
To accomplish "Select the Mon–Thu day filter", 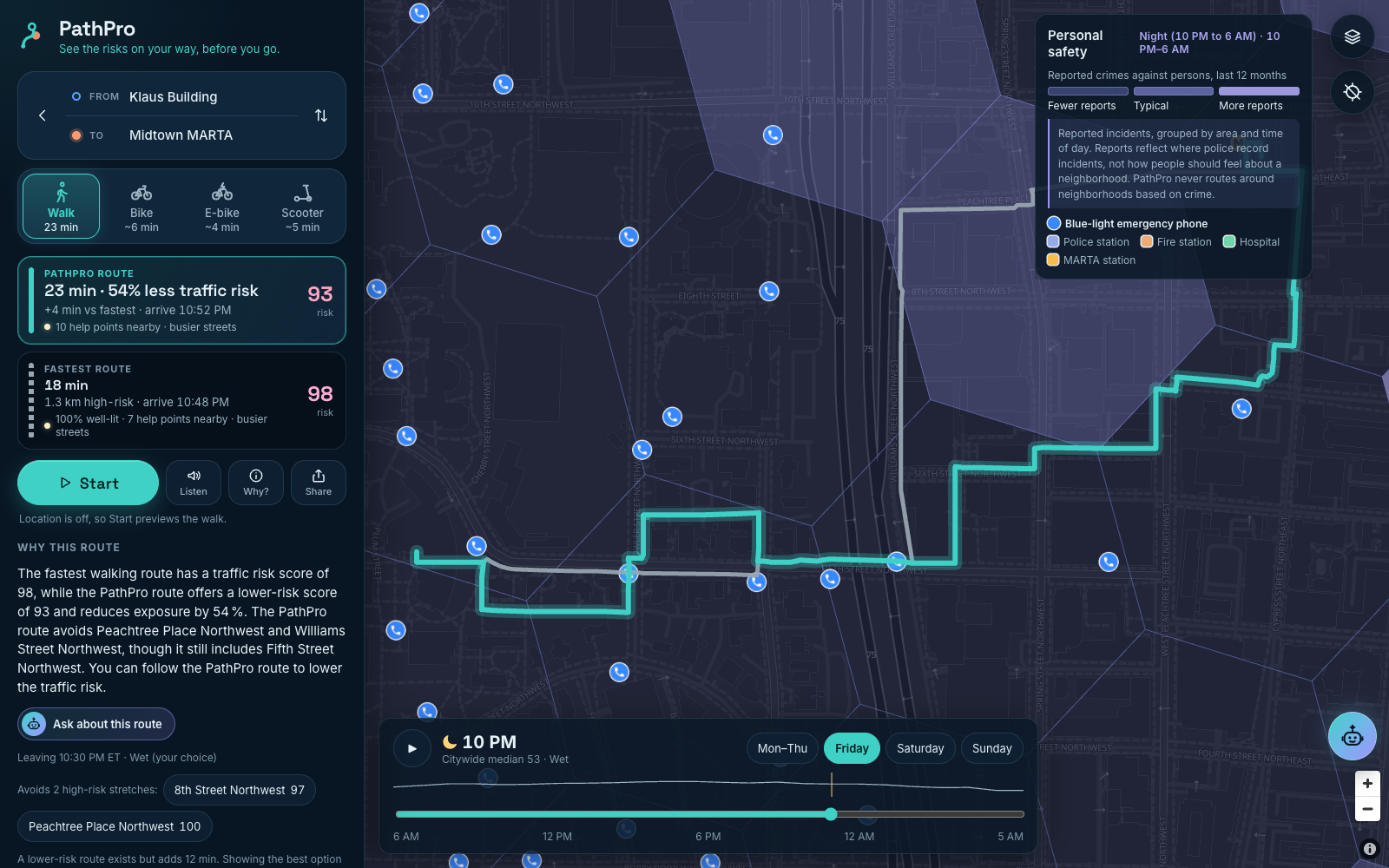I will point(782,748).
